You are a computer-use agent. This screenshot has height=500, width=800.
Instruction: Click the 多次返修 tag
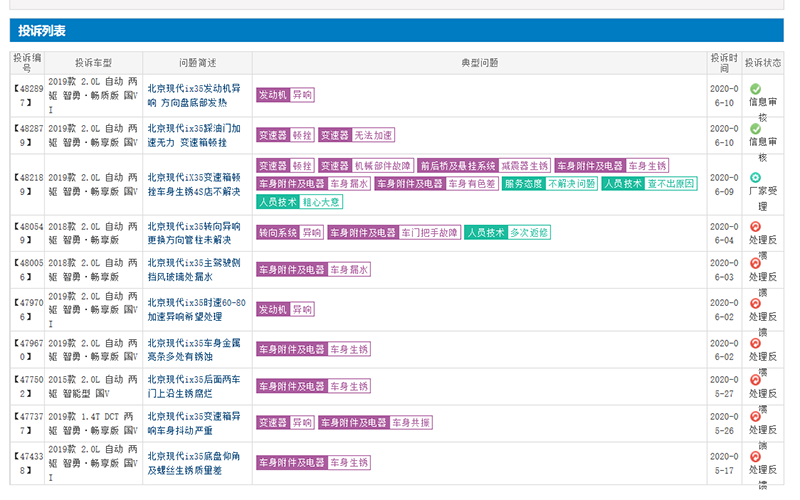(528, 233)
